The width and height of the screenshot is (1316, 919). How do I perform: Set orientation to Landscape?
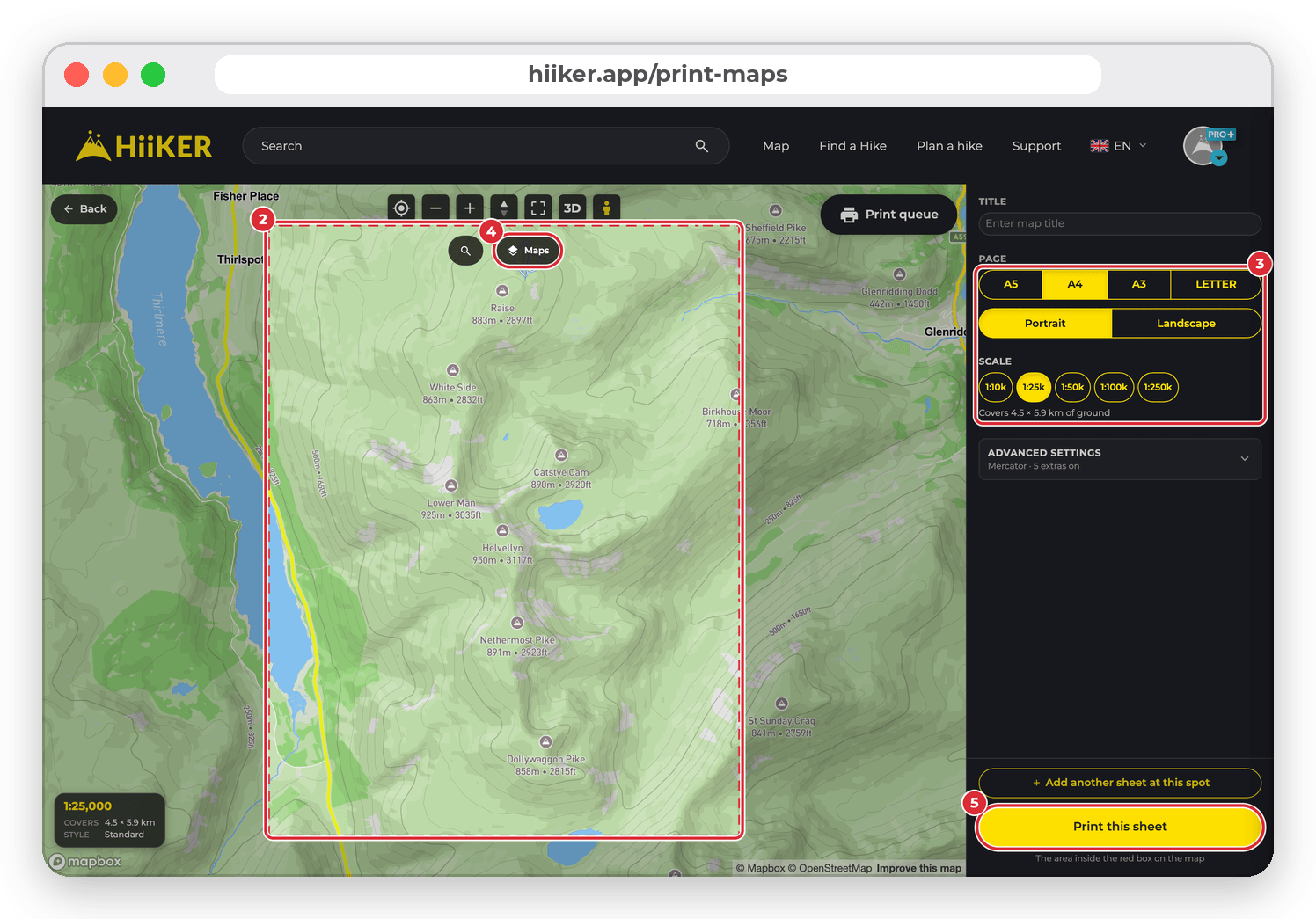1186,324
